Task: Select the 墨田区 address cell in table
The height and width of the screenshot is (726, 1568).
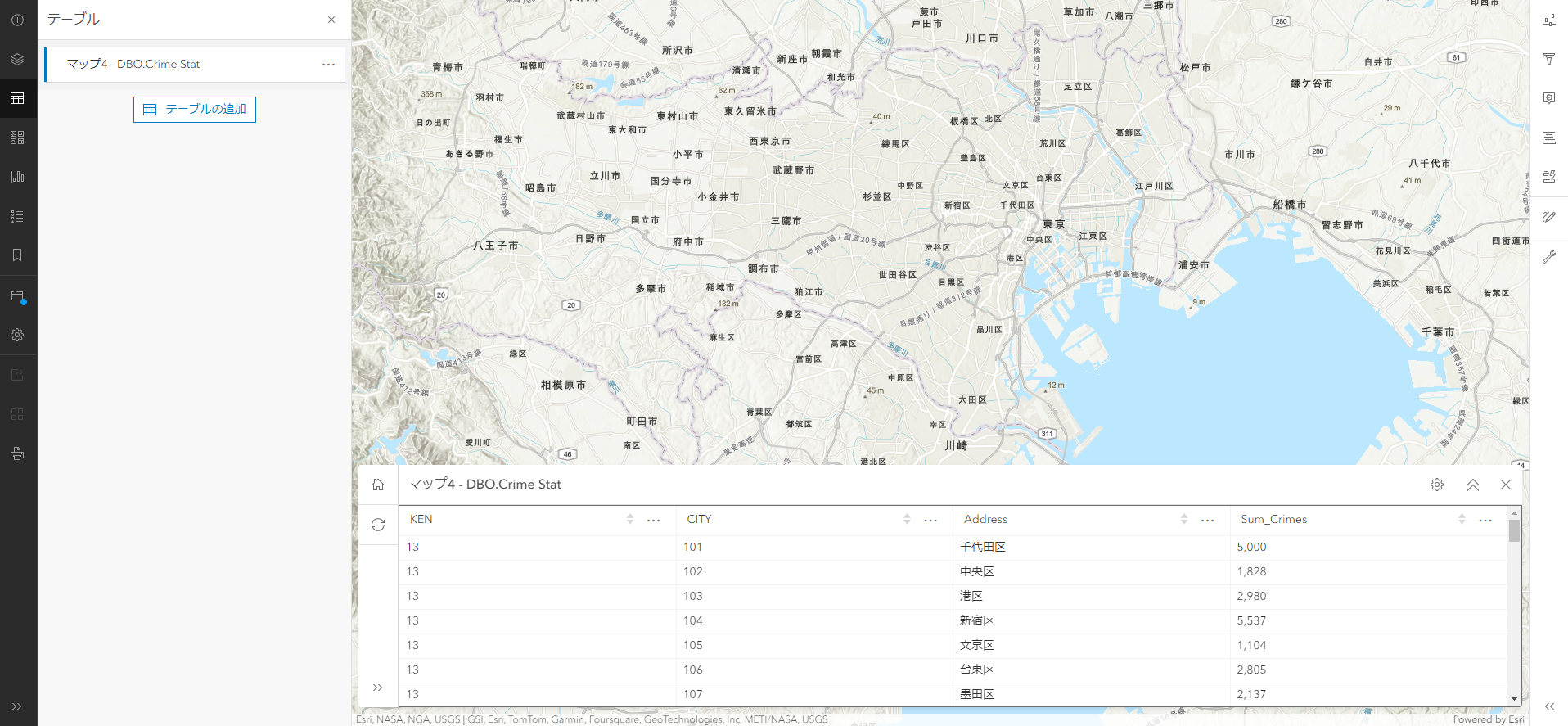Action: tap(1092, 694)
